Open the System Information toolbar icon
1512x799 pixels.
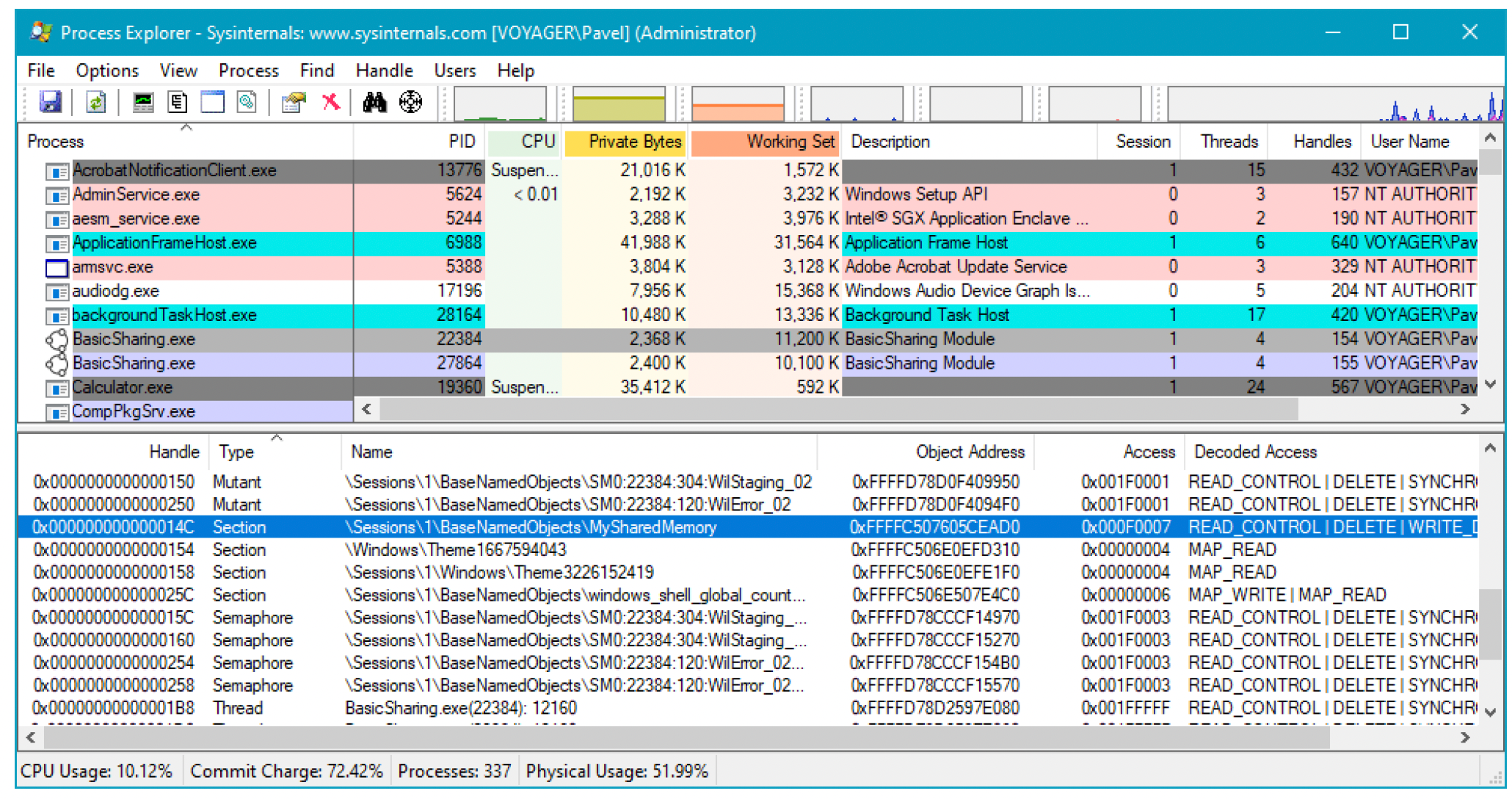click(x=143, y=102)
